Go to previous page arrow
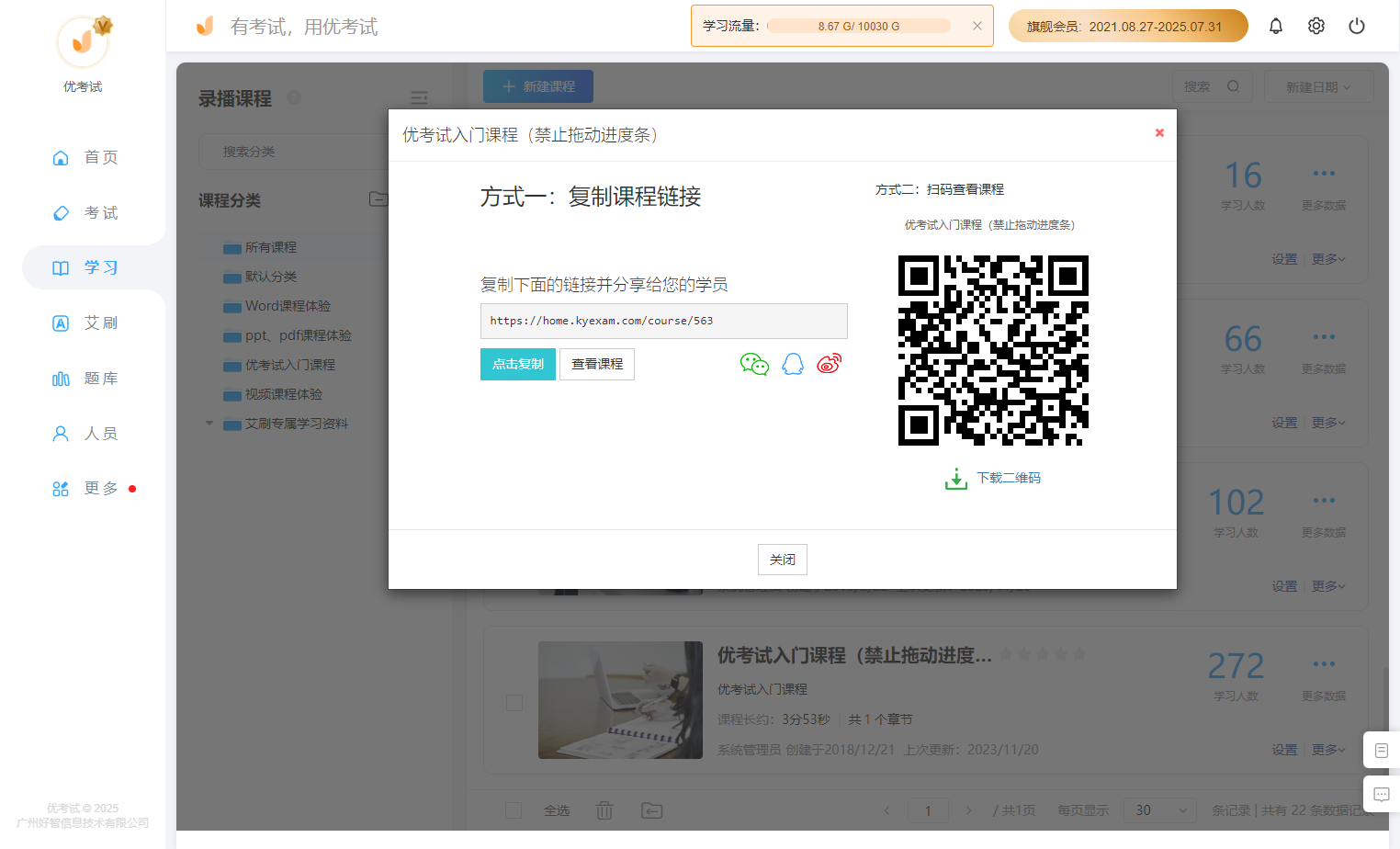 tap(886, 810)
